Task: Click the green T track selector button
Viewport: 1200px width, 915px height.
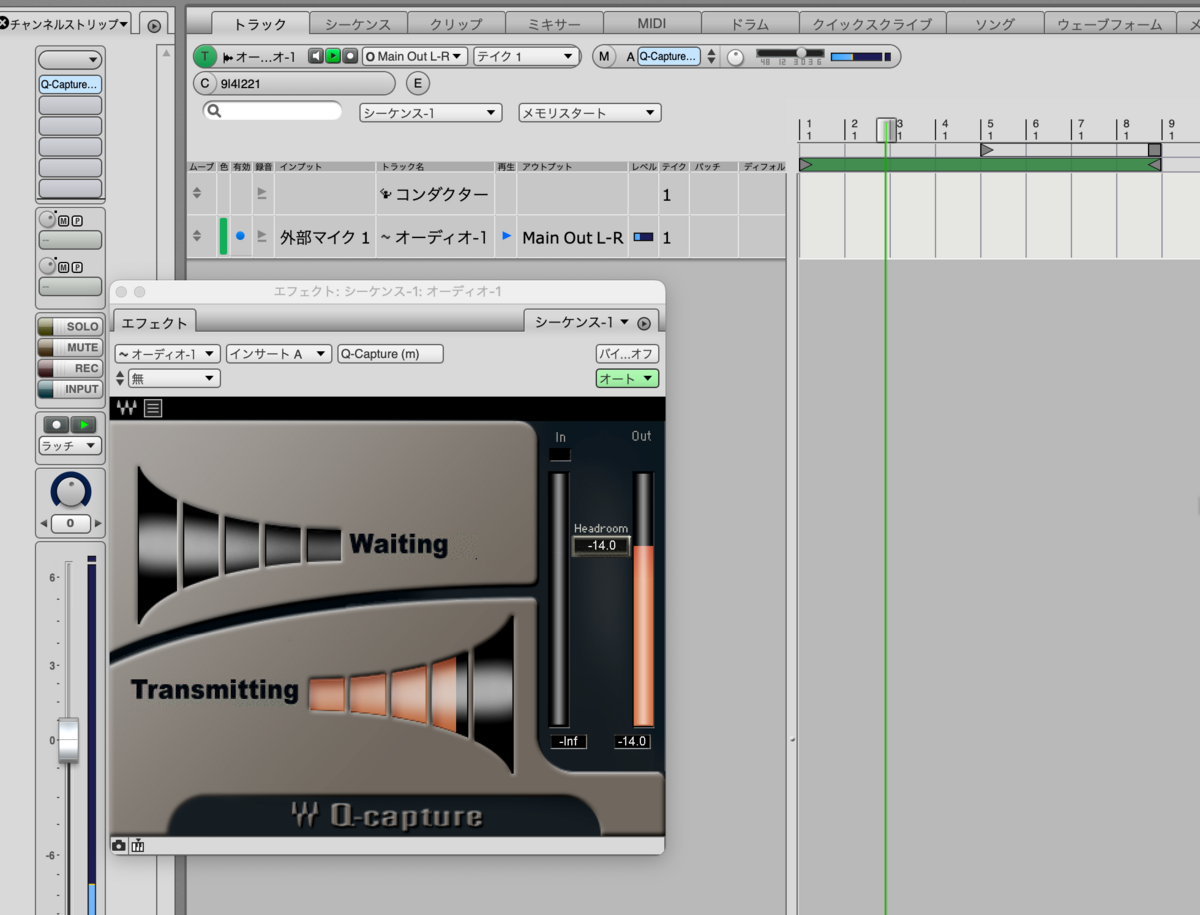Action: pos(205,57)
